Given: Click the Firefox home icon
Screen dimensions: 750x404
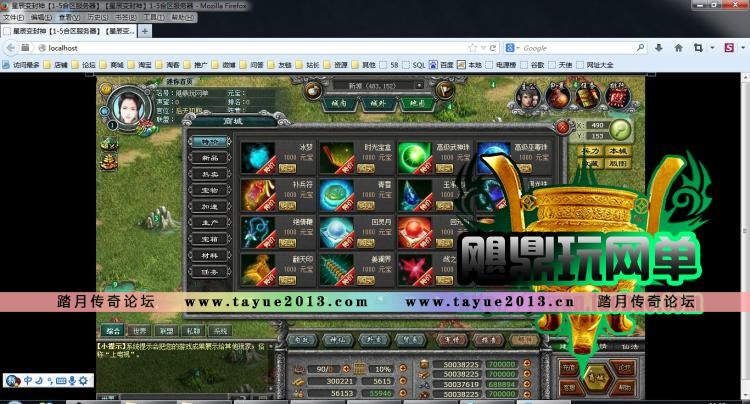Looking at the screenshot, I should 678,48.
